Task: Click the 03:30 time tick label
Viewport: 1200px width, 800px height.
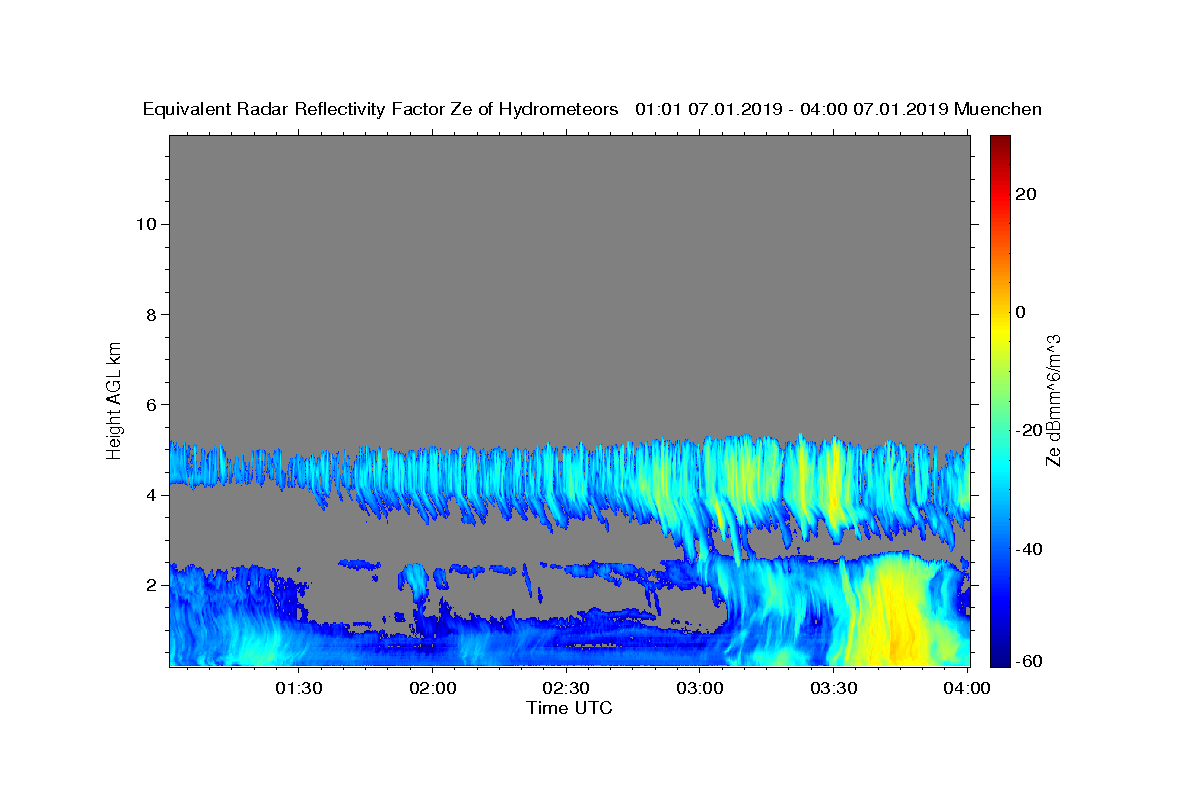Action: pos(835,688)
